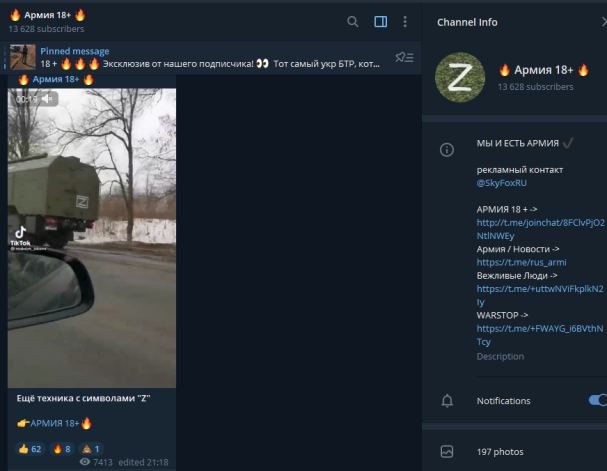Click the photos icon beside 197 photos

447,451
